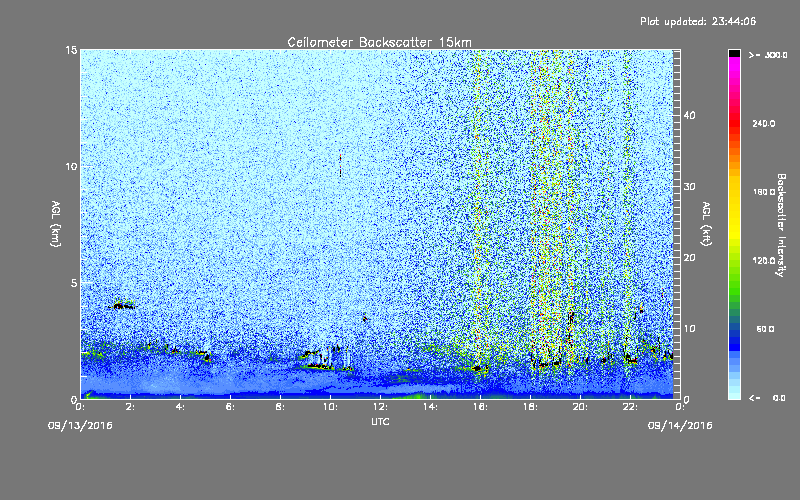This screenshot has height=500, width=800.
Task: Click the 'Backscatter Intensity' colorbar label
Action: click(781, 225)
